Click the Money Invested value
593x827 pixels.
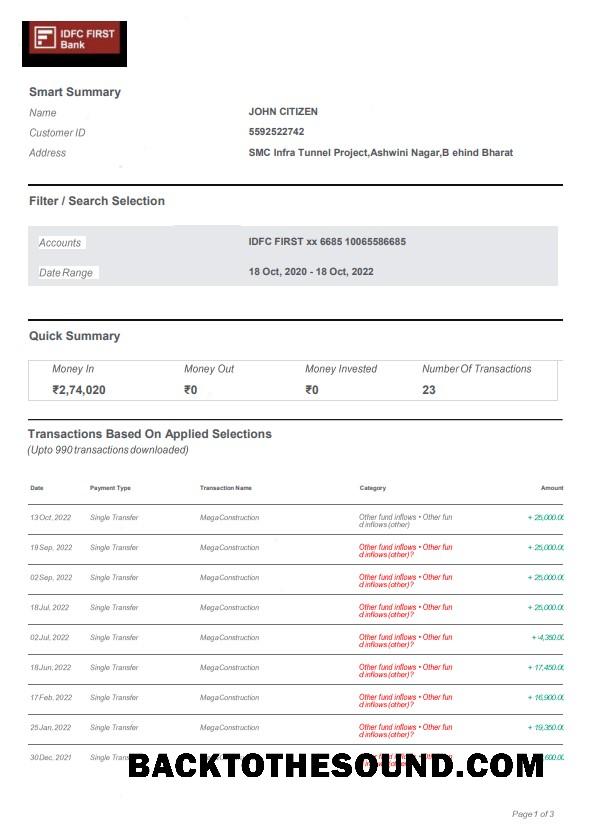point(312,390)
